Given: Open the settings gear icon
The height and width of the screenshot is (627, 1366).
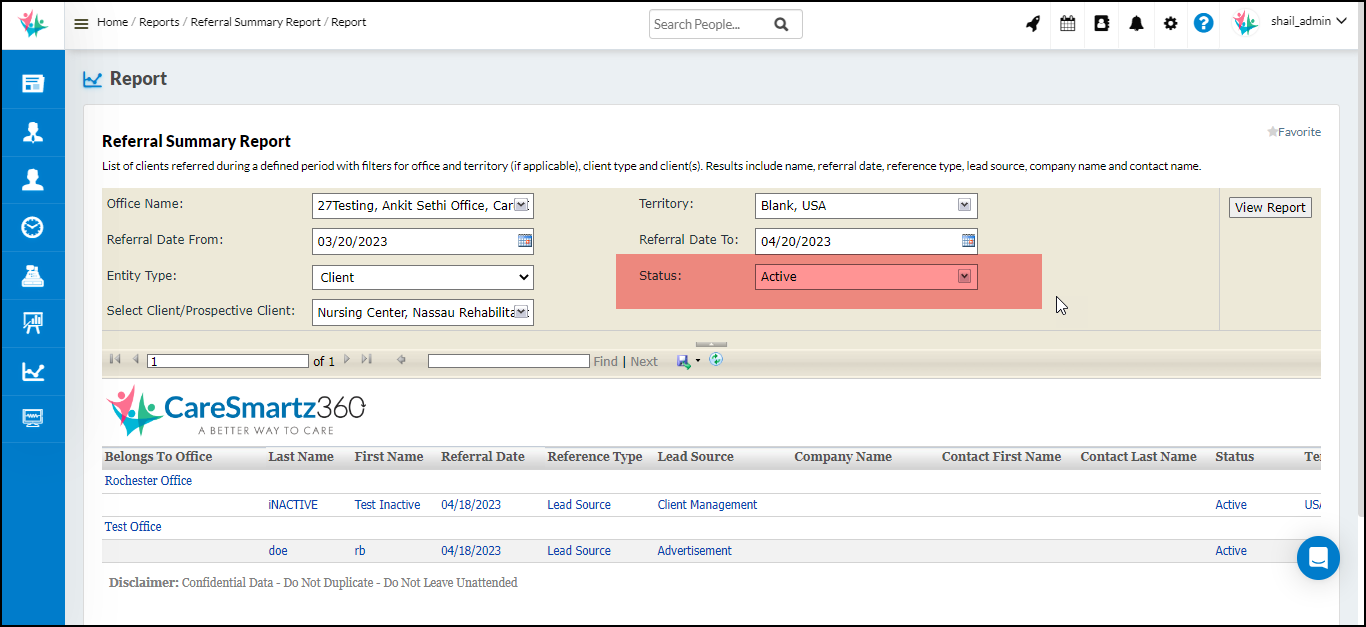Looking at the screenshot, I should click(1170, 24).
